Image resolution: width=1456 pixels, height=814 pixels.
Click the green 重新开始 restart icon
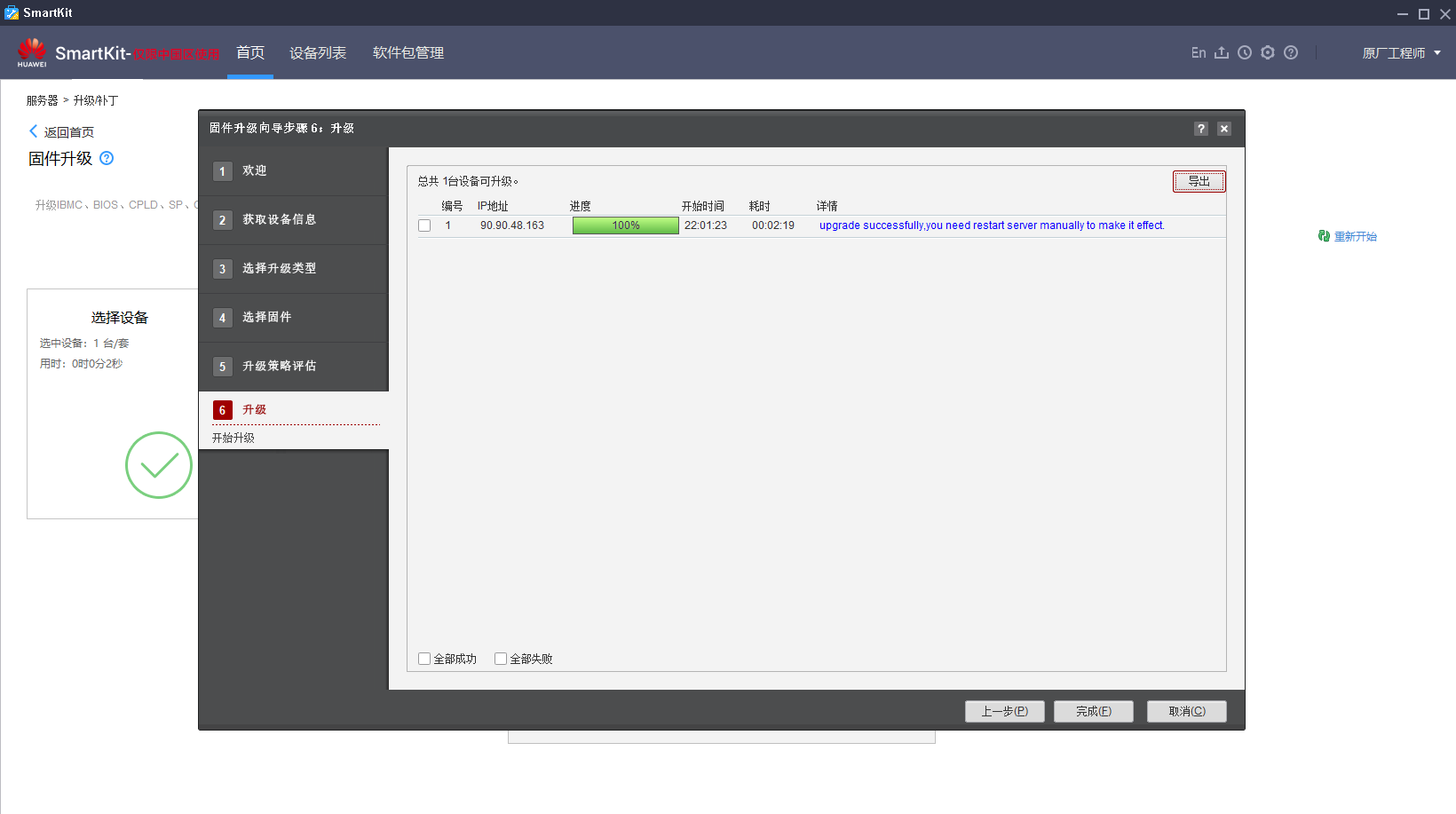(x=1324, y=236)
